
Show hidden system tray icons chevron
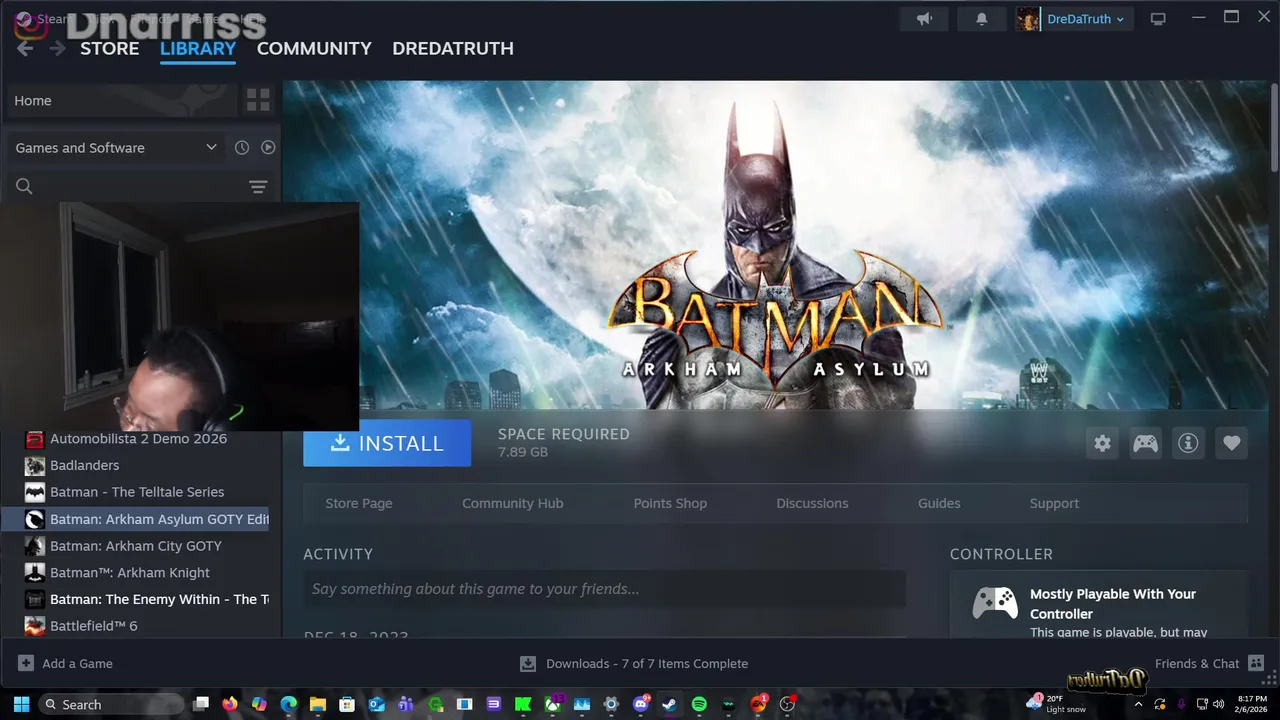click(x=1137, y=704)
